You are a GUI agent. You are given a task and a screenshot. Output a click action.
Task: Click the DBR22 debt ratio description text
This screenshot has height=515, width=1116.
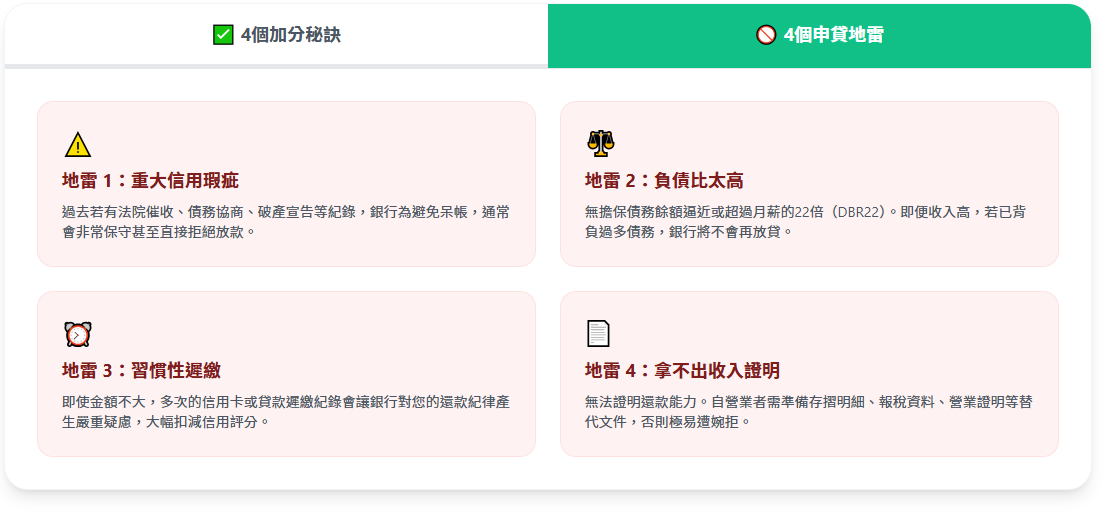coord(804,222)
